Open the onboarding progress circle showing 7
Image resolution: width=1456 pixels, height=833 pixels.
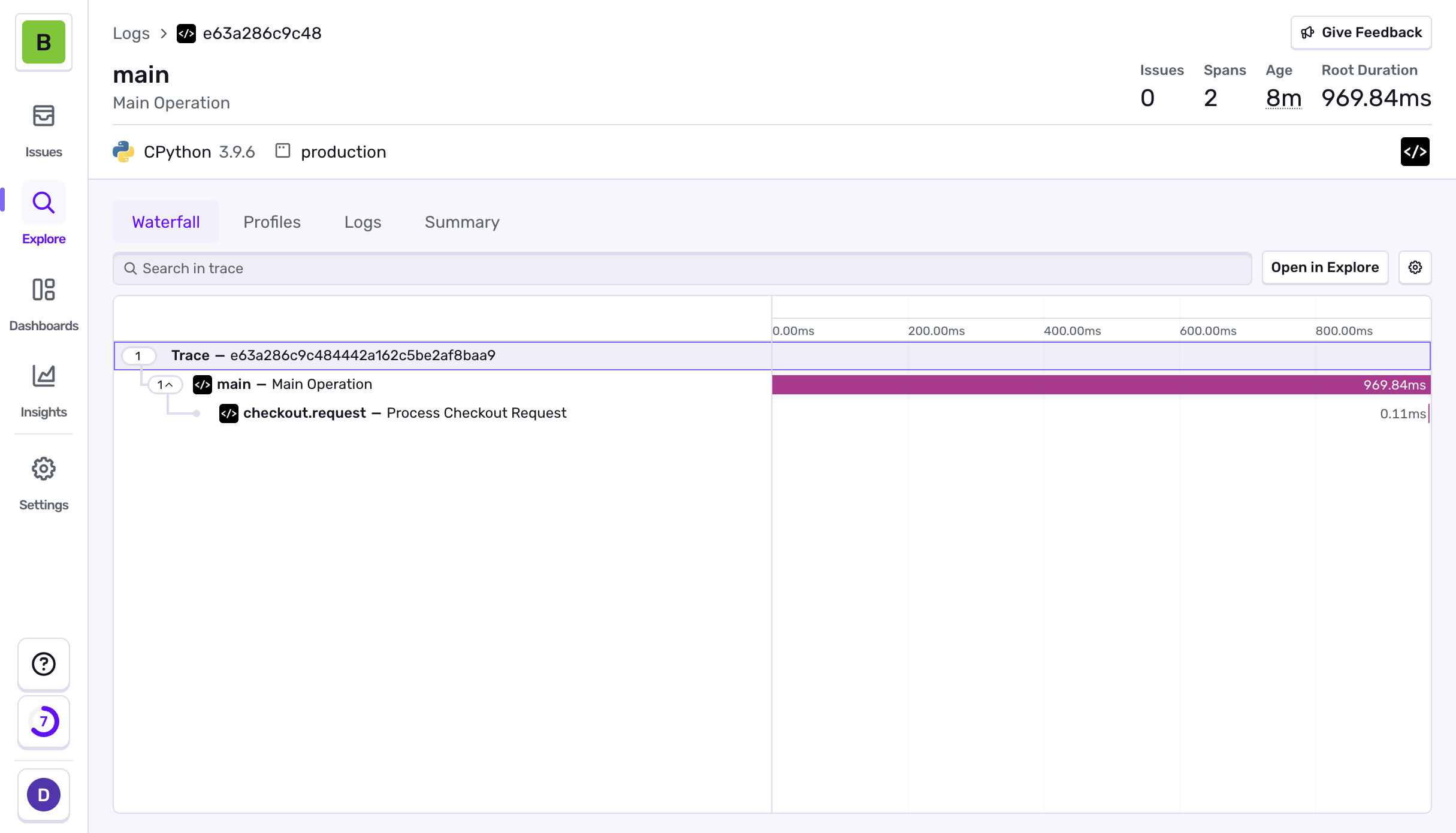point(44,722)
